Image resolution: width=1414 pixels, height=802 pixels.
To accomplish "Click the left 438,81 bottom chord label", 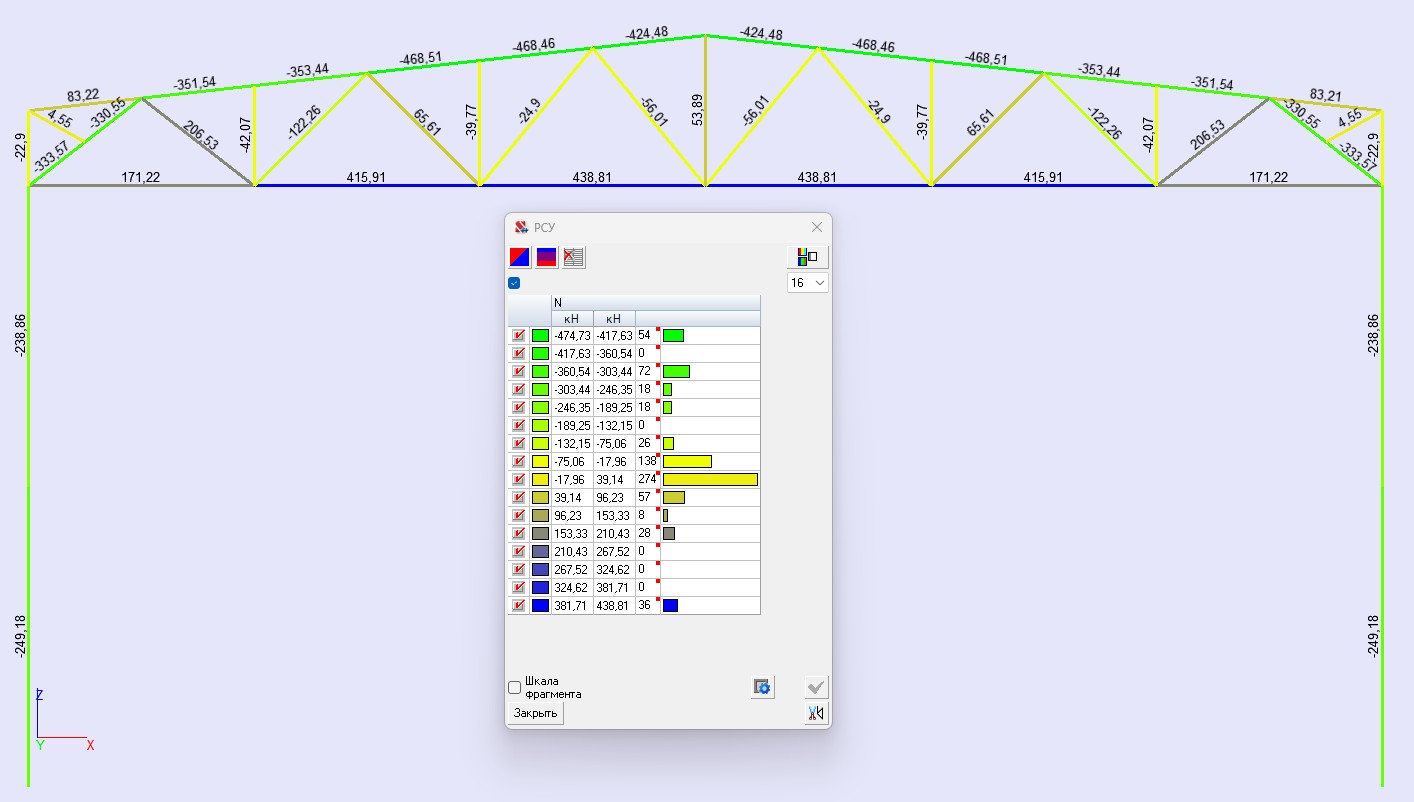I will click(592, 177).
